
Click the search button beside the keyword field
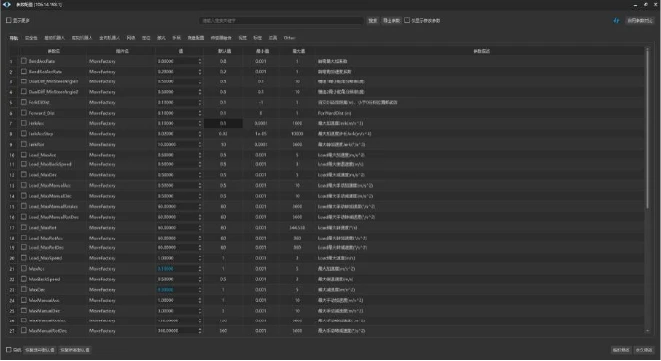(373, 20)
